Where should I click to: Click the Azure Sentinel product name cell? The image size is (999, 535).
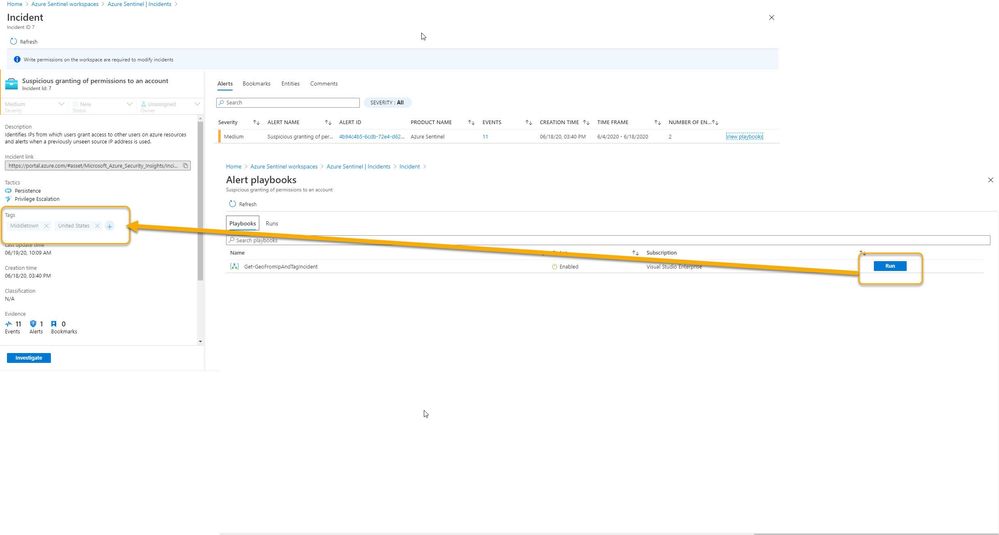point(428,137)
